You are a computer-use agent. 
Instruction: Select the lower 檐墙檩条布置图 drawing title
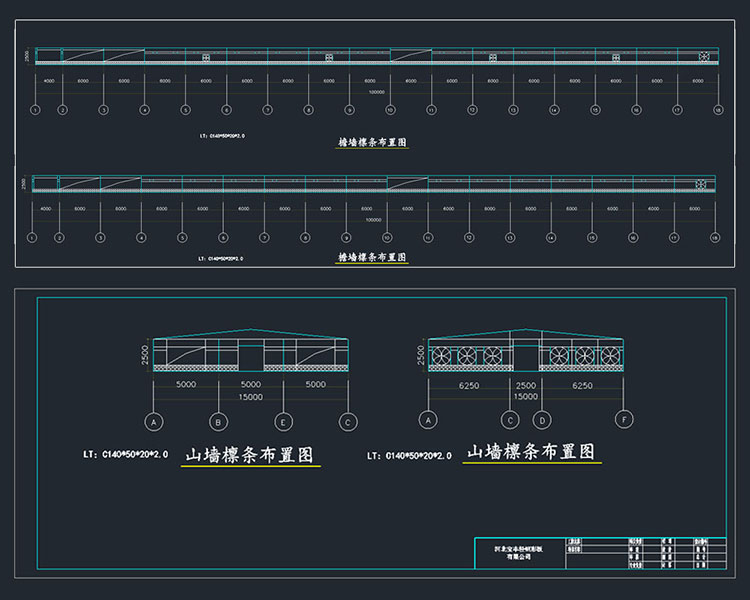tap(373, 257)
